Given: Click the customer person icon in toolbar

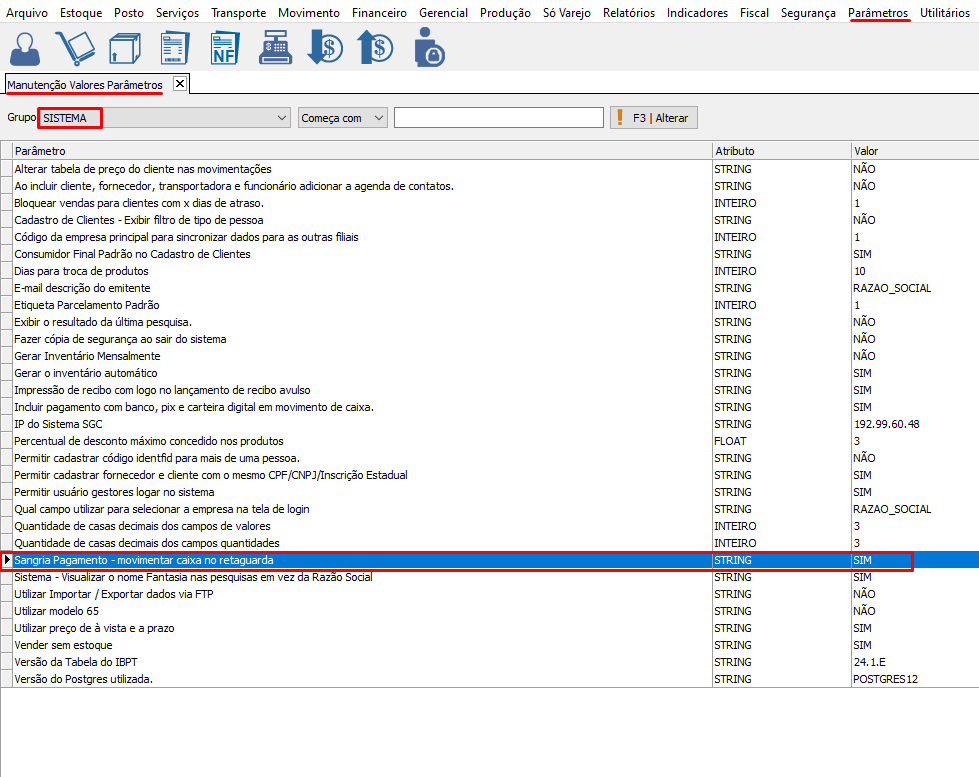Looking at the screenshot, I should (27, 47).
